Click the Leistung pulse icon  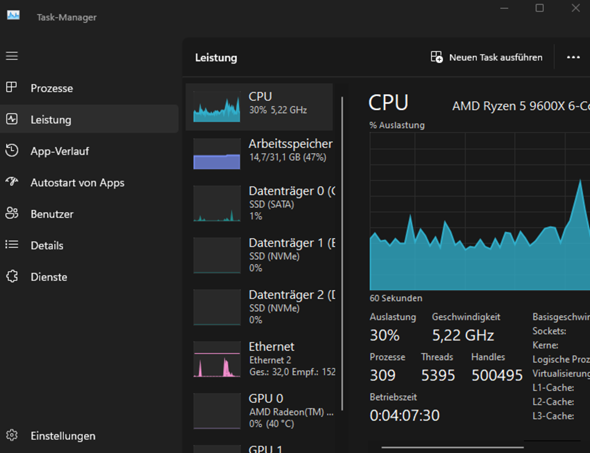pos(12,119)
